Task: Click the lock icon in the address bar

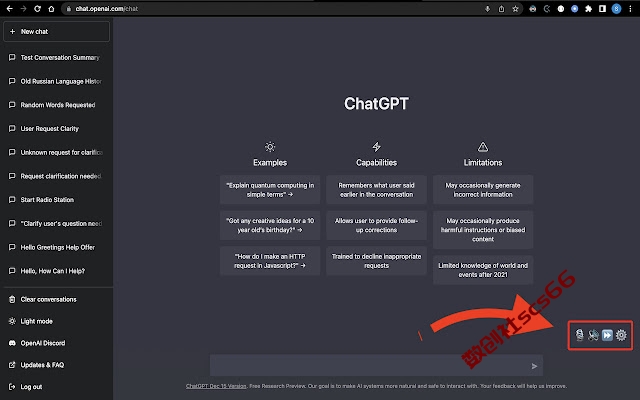Action: pos(69,9)
